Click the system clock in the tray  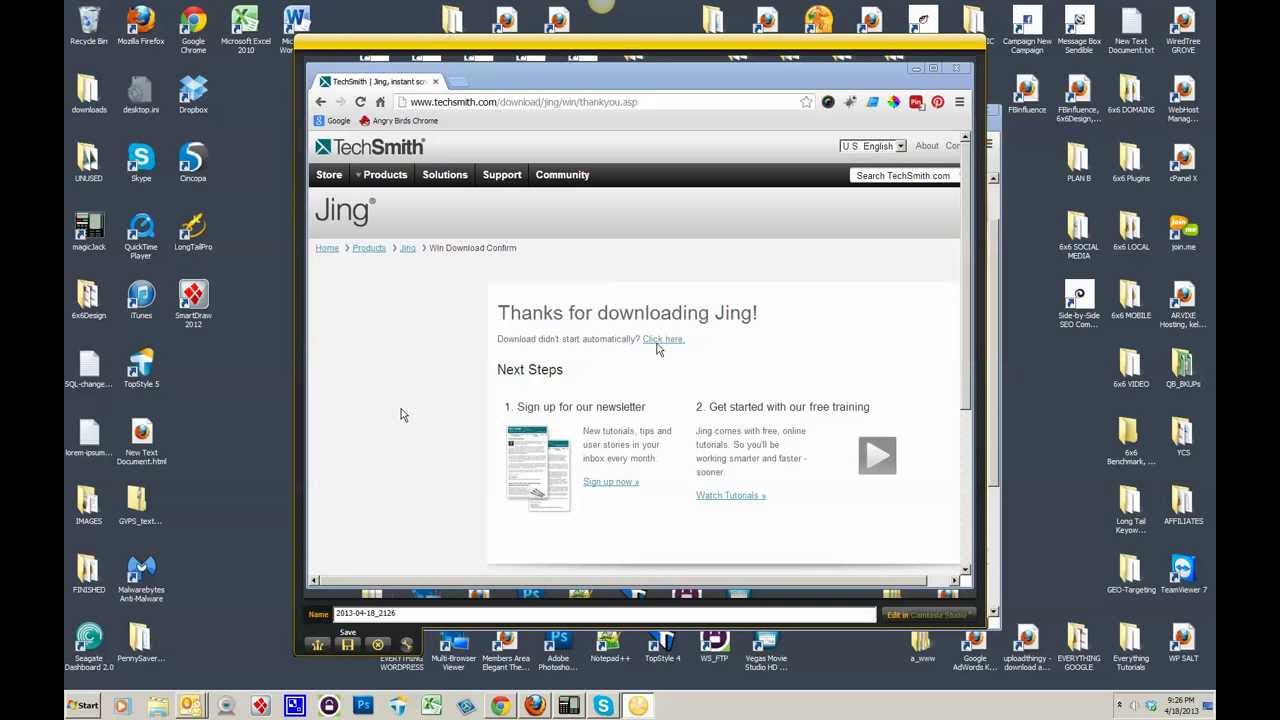click(x=1180, y=706)
